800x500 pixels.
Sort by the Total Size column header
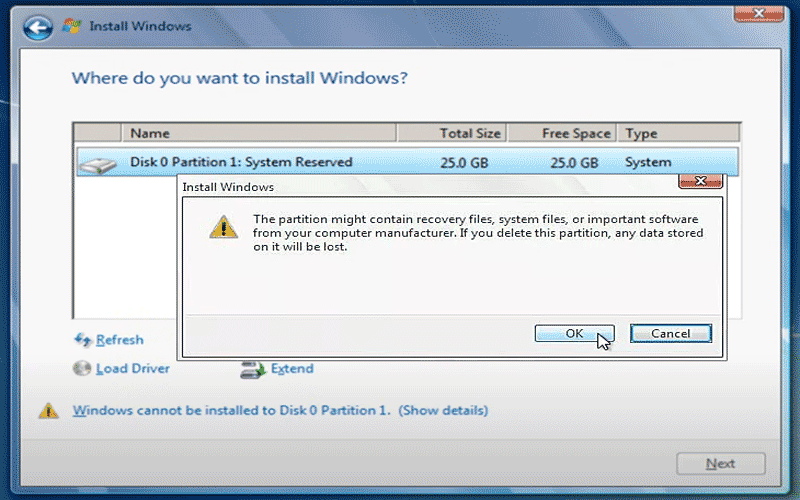(x=452, y=133)
